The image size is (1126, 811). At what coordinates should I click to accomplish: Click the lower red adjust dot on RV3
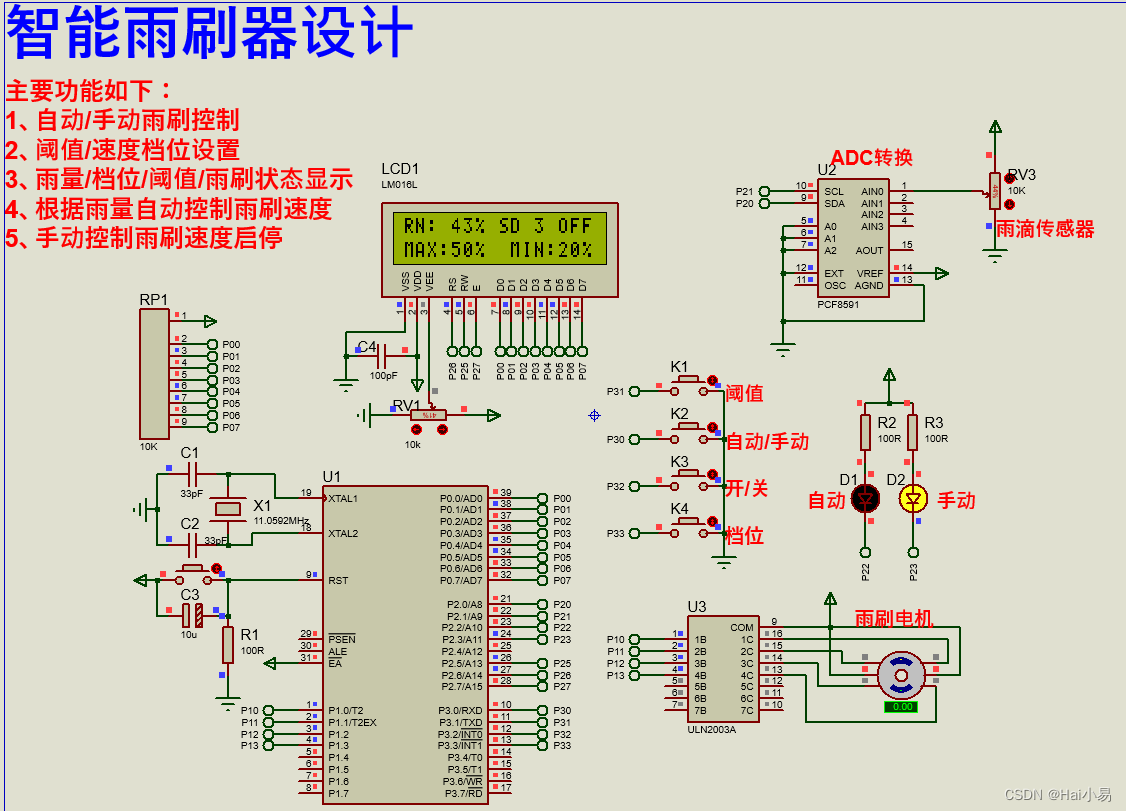pos(1010,204)
